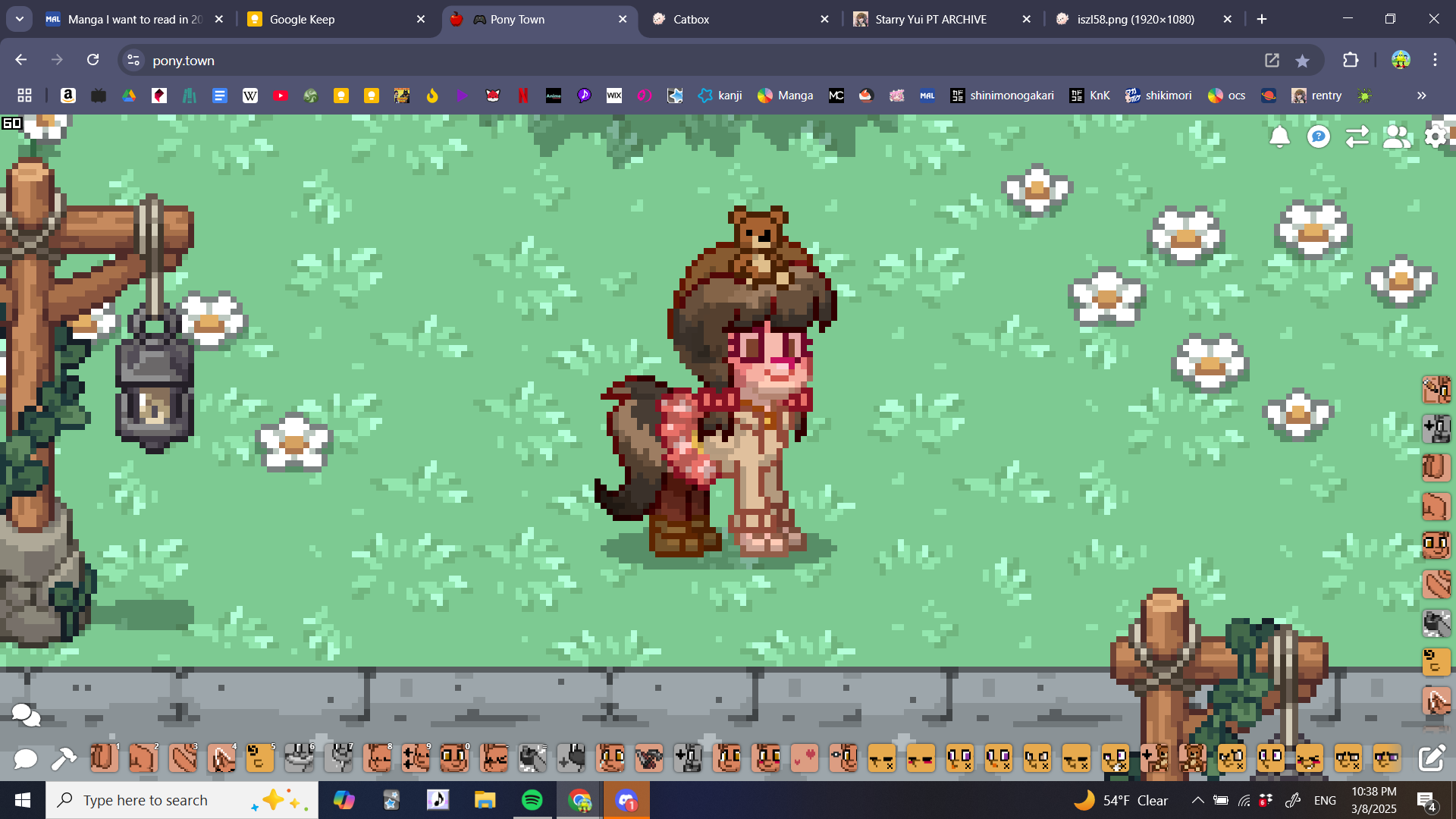Open game settings gear

[1436, 136]
